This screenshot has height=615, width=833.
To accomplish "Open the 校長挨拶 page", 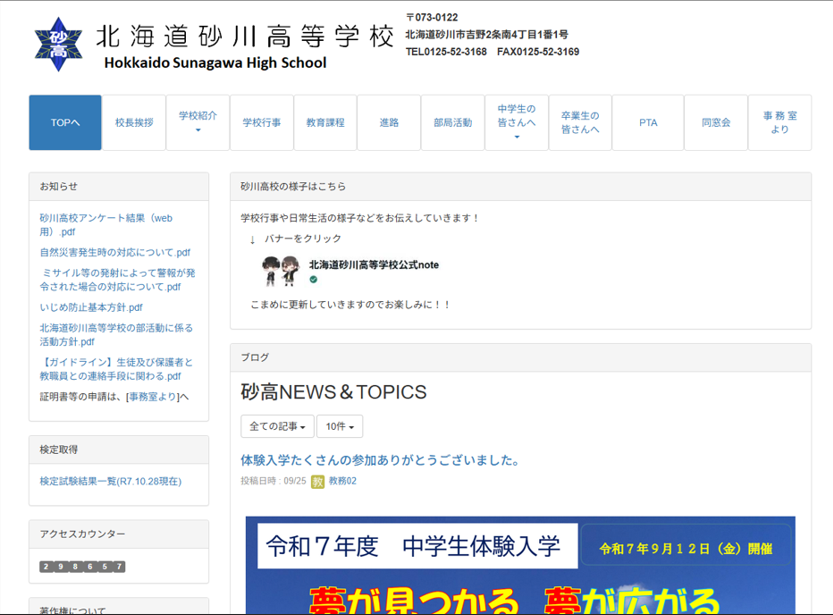I will [x=134, y=122].
